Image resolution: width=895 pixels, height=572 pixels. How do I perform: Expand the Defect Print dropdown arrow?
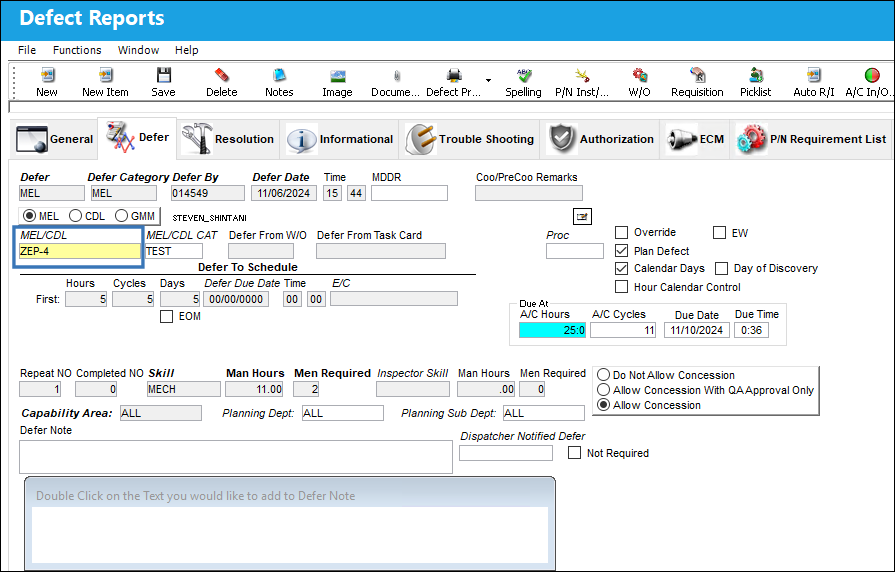click(488, 80)
